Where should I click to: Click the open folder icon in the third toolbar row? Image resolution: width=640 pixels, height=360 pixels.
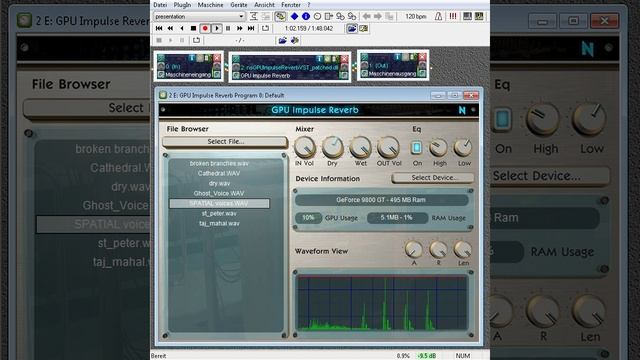click(x=282, y=40)
